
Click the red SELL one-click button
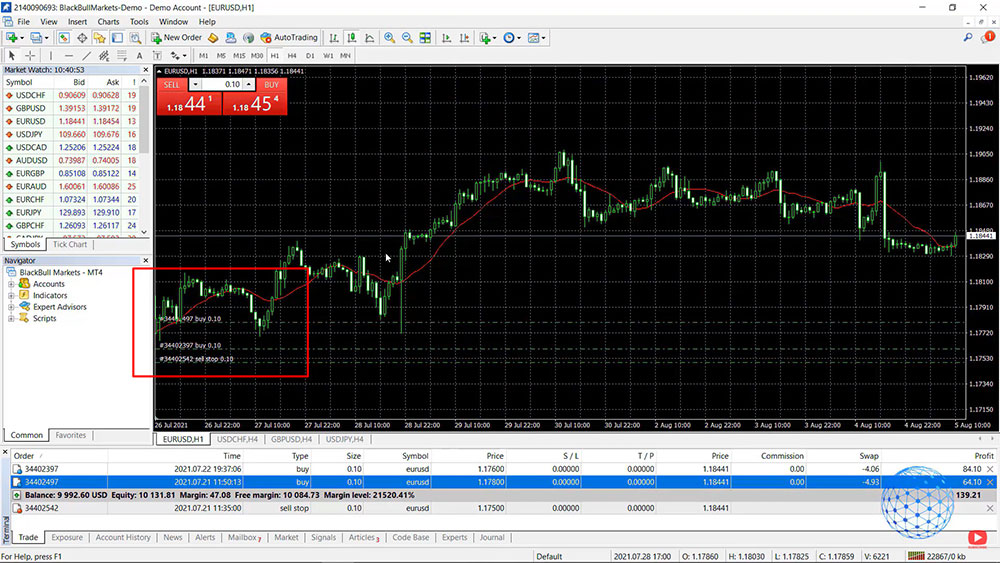point(189,97)
